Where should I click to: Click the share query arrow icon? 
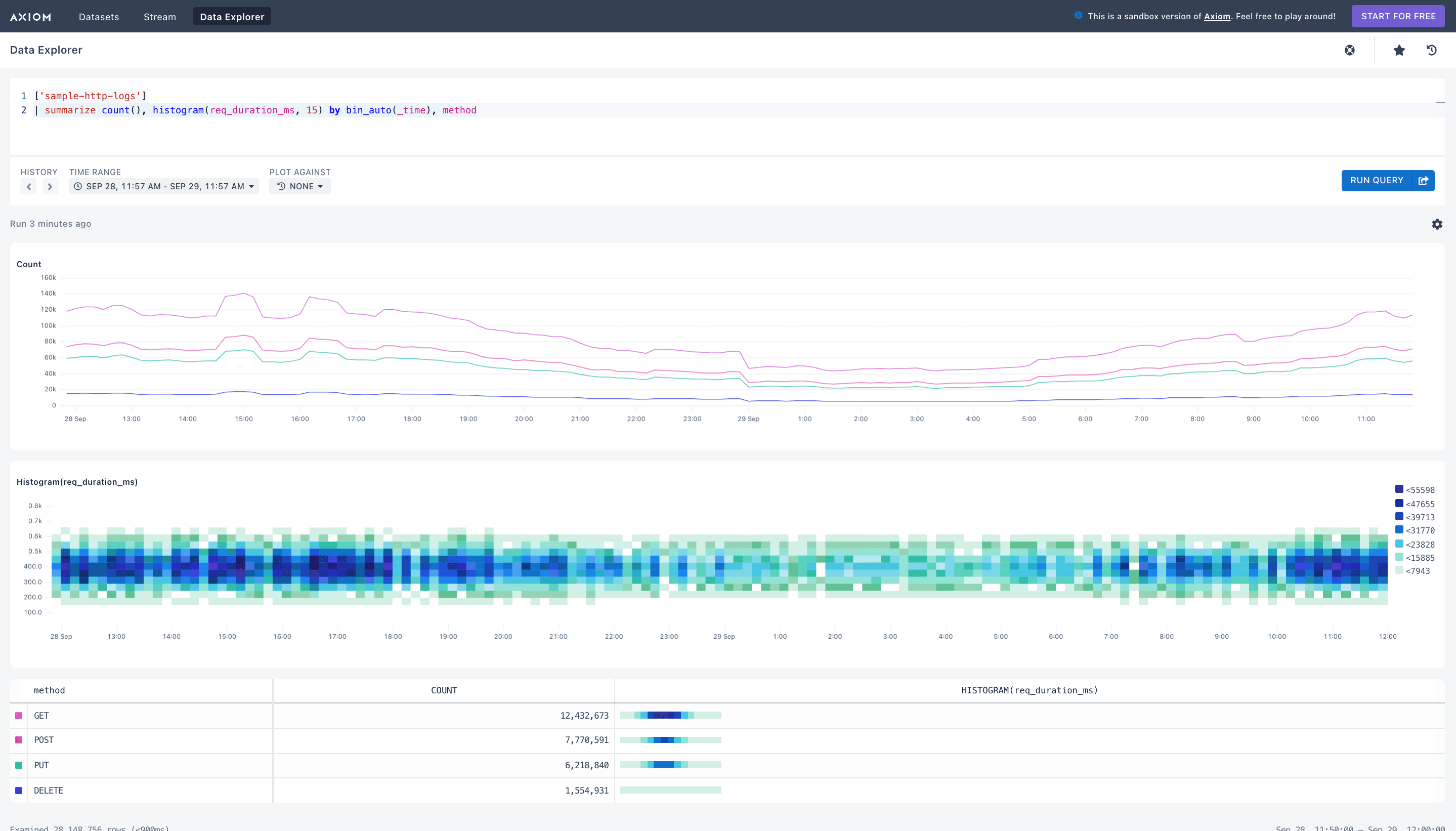(1424, 180)
